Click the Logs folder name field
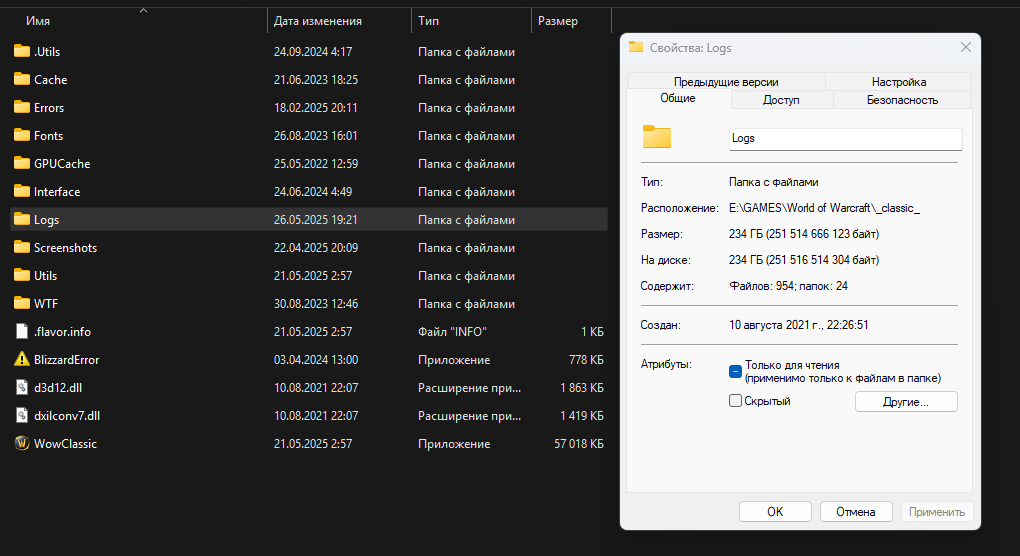This screenshot has height=556, width=1020. [x=845, y=139]
